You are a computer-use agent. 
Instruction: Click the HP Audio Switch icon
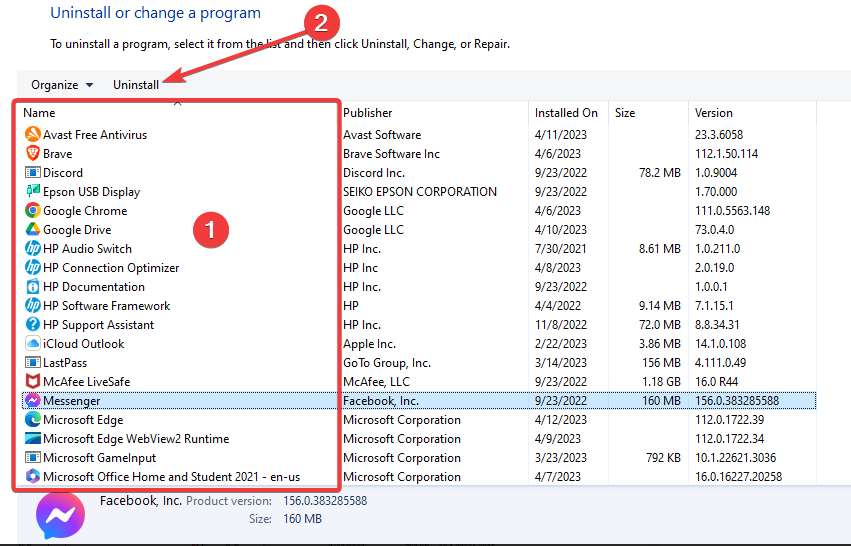tap(33, 248)
